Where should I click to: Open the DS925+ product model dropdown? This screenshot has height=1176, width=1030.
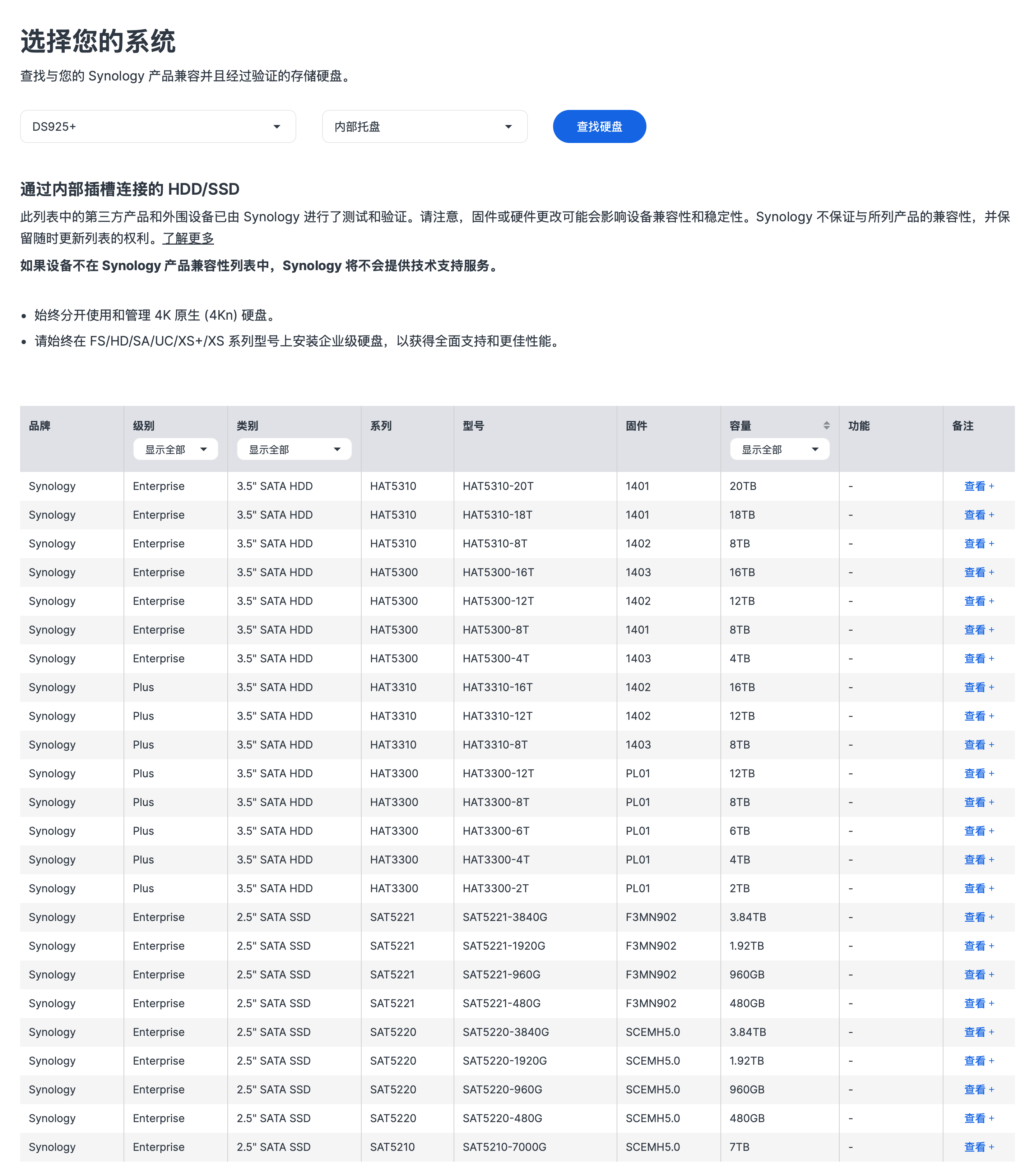click(158, 126)
